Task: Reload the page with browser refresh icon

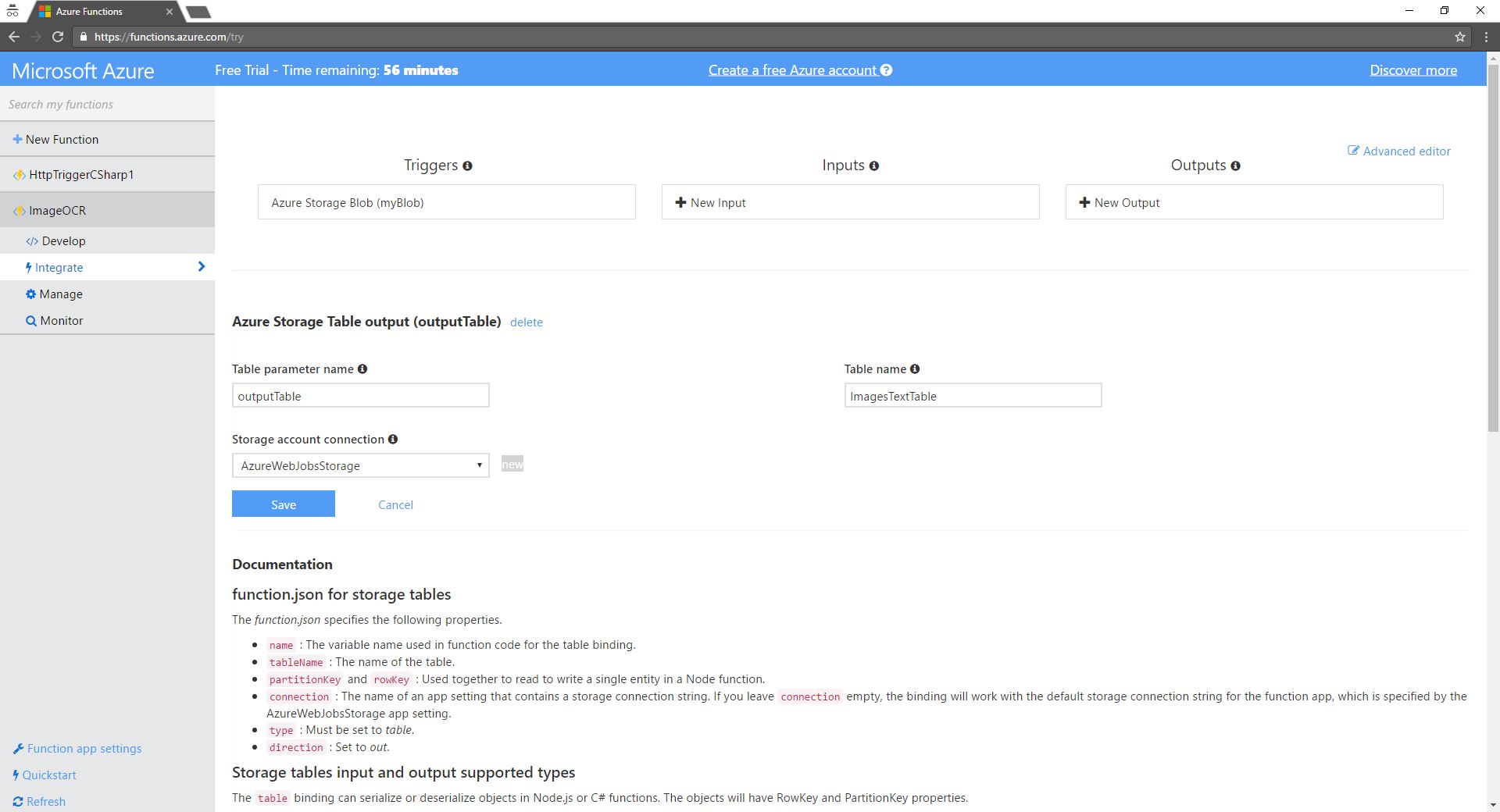Action: click(58, 37)
